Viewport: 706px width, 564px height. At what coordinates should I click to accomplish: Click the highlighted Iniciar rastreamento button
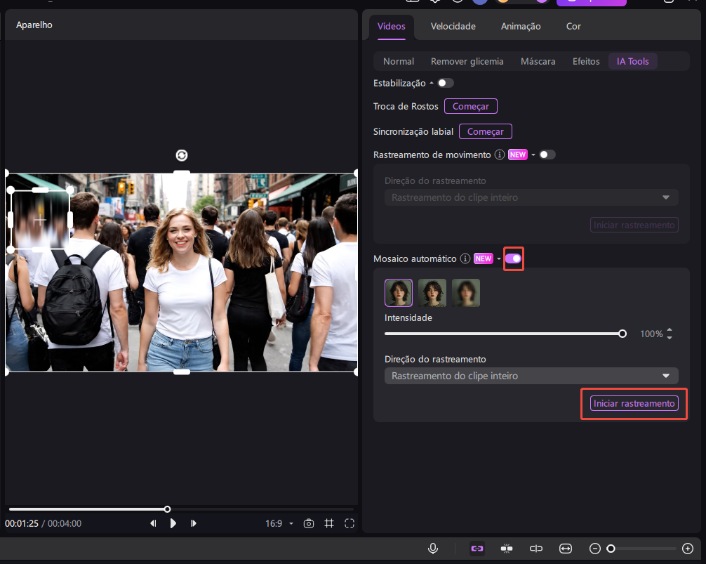pyautogui.click(x=634, y=403)
